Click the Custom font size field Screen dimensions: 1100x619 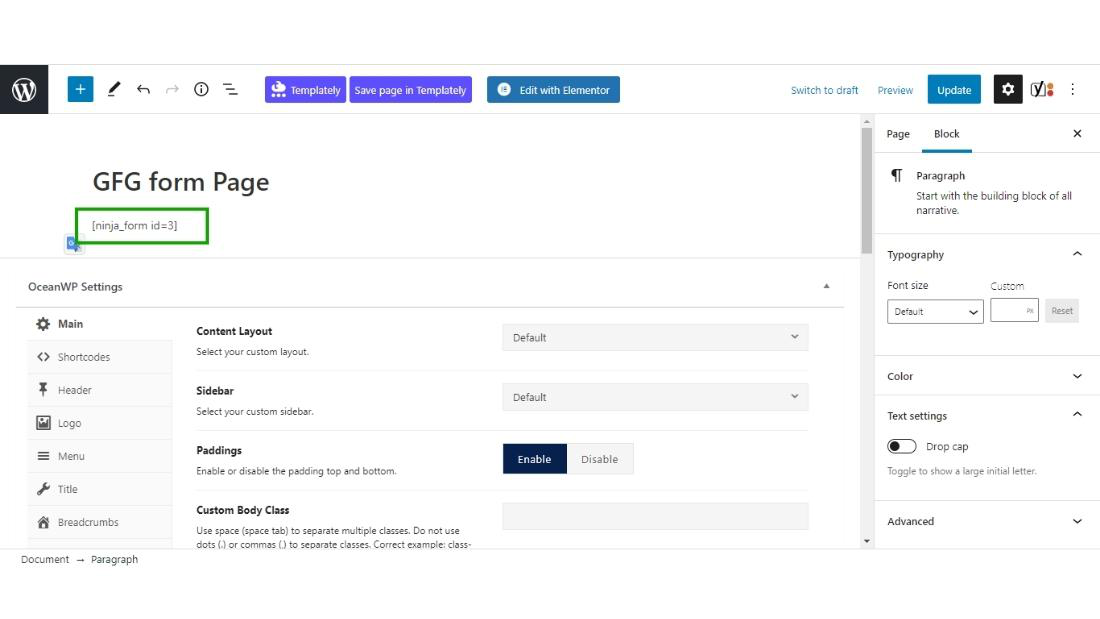[1013, 311]
